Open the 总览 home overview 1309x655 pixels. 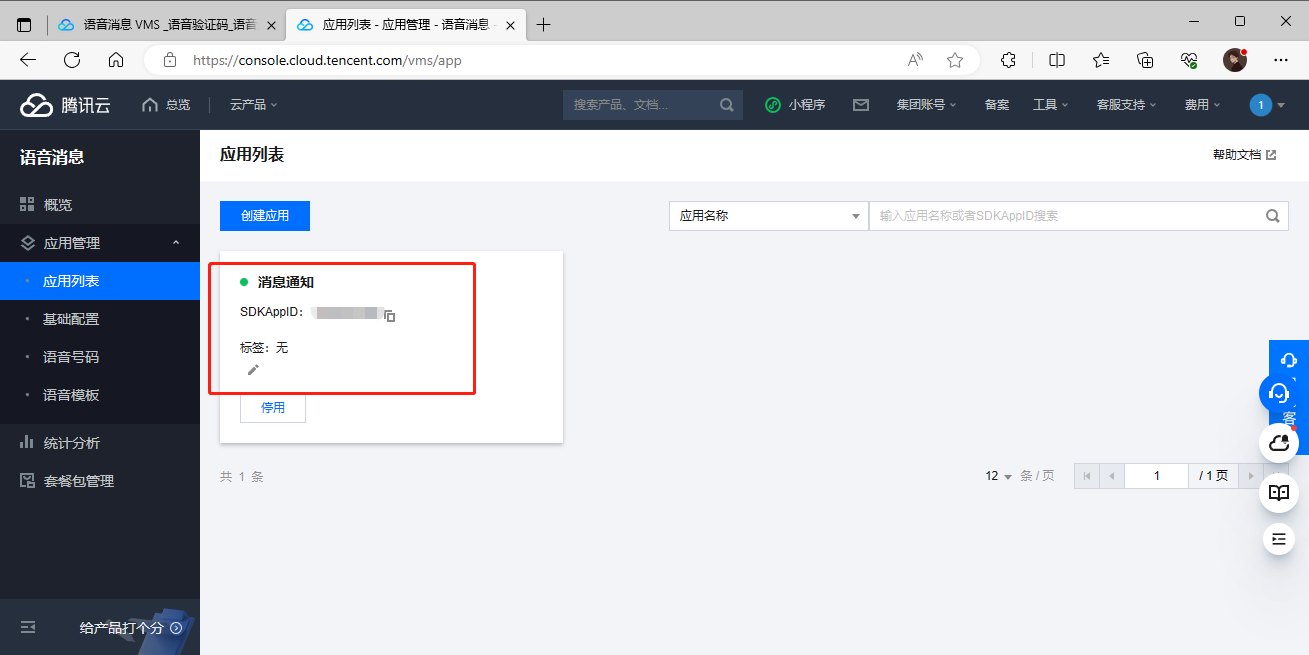(x=166, y=104)
